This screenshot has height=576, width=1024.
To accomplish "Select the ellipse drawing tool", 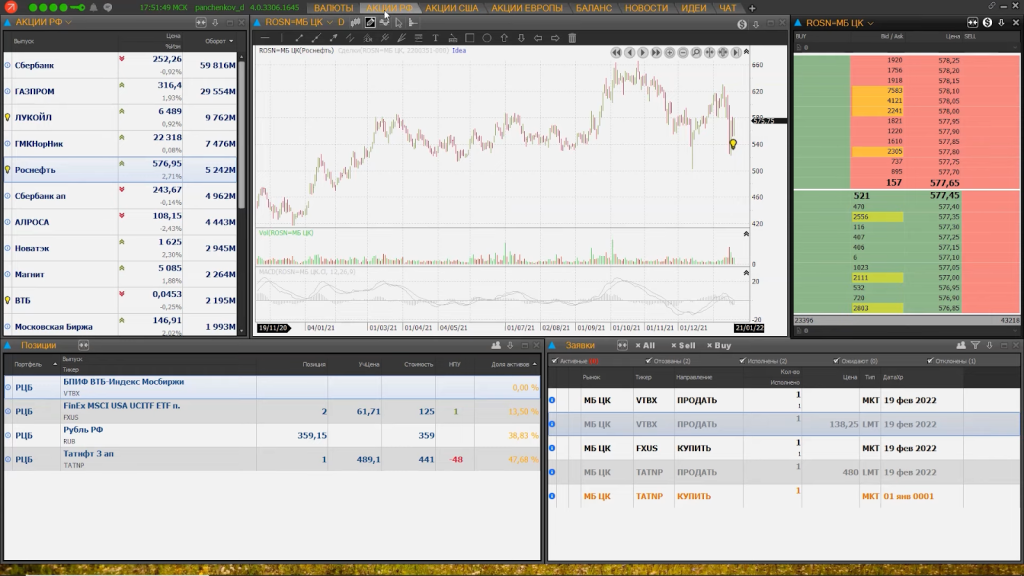I will 487,38.
